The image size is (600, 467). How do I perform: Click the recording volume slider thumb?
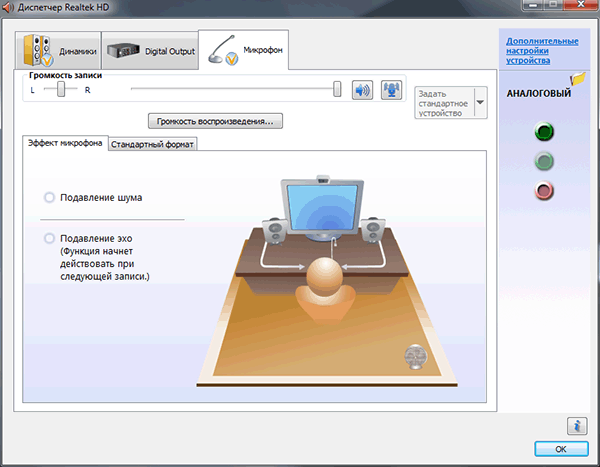coord(337,89)
